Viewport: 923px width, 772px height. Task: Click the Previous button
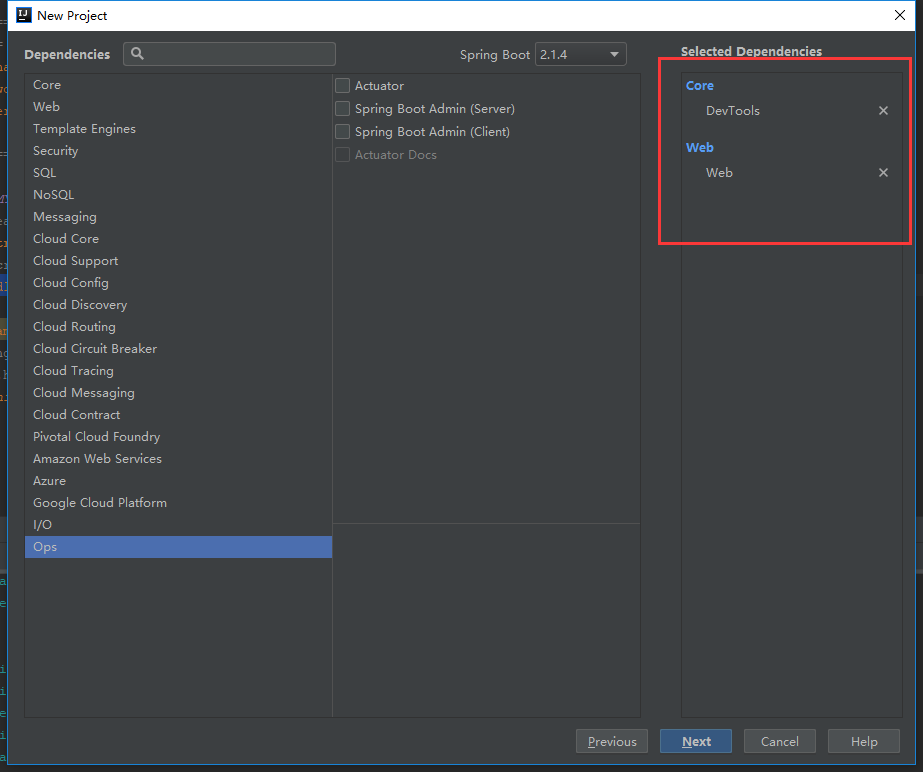(611, 741)
